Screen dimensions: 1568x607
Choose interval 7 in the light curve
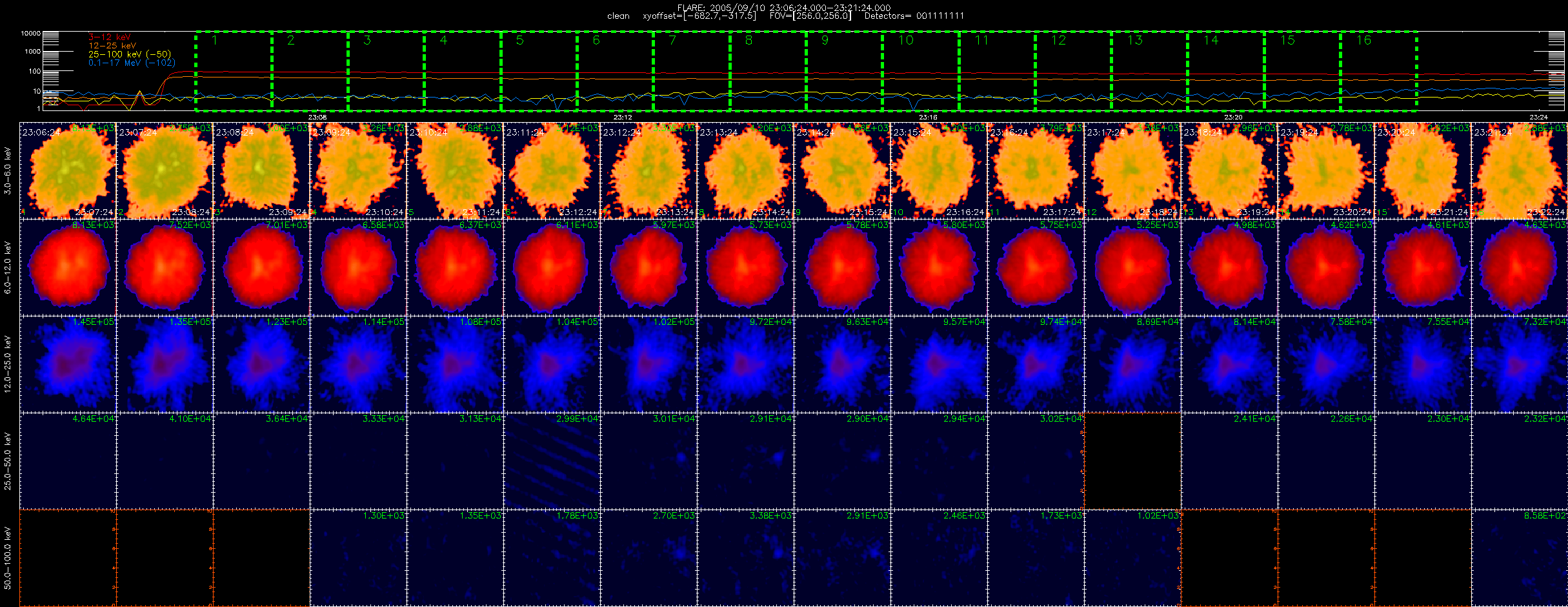(692, 70)
